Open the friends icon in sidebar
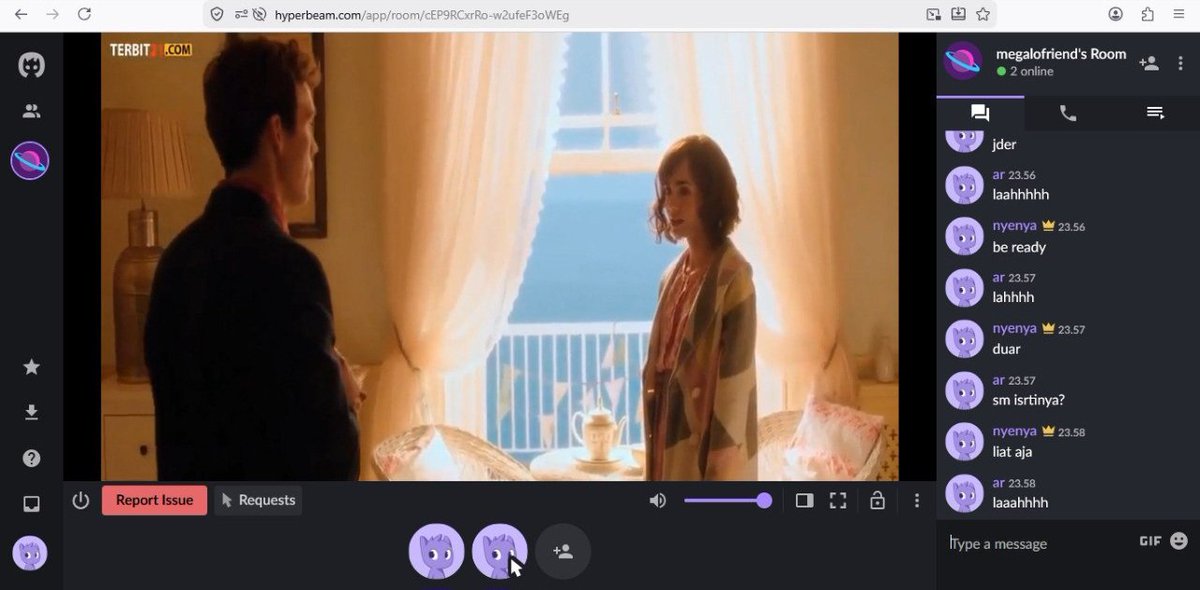This screenshot has width=1200, height=590. pyautogui.click(x=31, y=111)
